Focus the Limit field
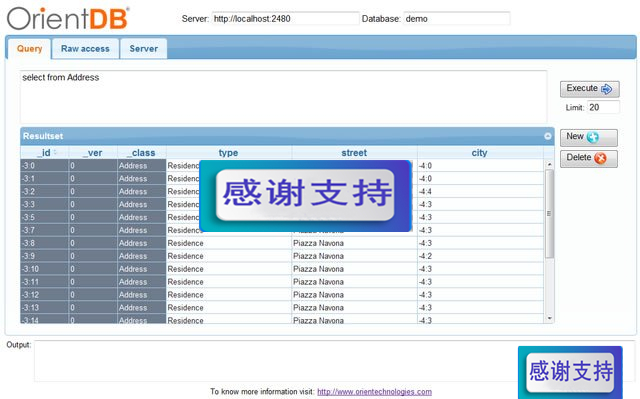 [x=603, y=107]
